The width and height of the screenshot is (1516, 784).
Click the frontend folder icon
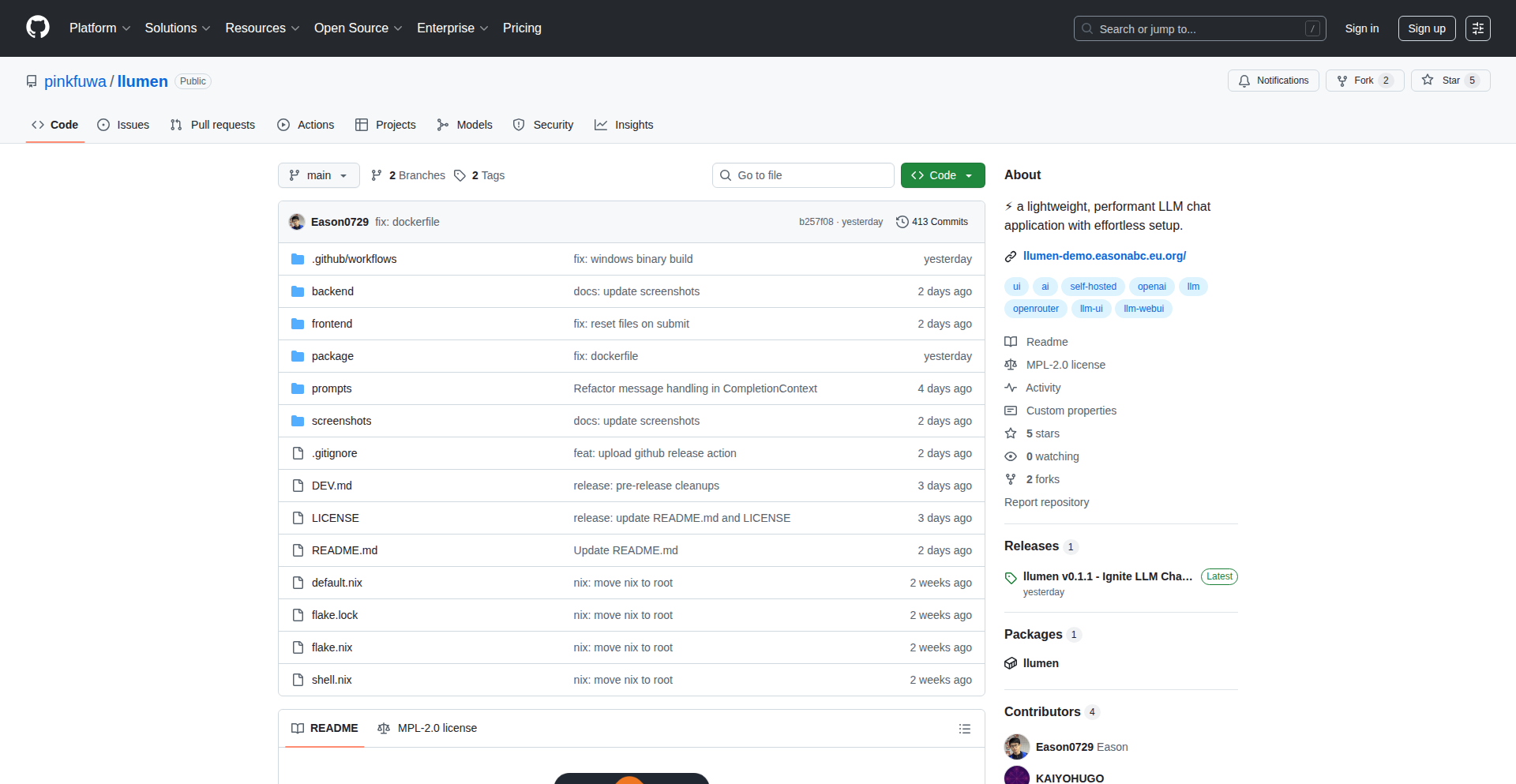coord(298,324)
